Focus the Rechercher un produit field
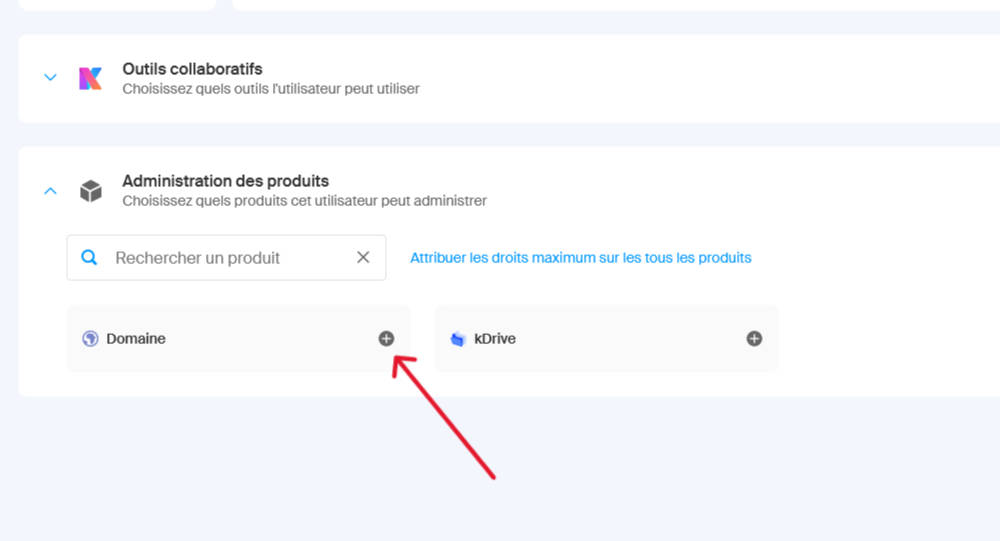The width and height of the screenshot is (1000, 541). point(220,258)
